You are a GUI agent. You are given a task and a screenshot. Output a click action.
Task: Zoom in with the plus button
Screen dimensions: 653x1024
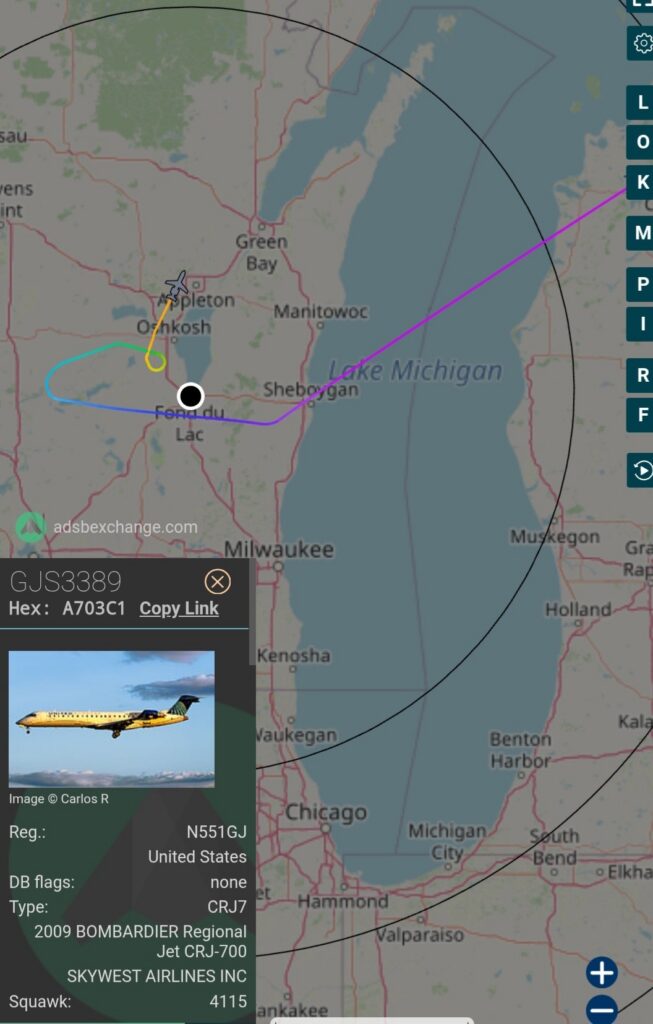click(601, 972)
